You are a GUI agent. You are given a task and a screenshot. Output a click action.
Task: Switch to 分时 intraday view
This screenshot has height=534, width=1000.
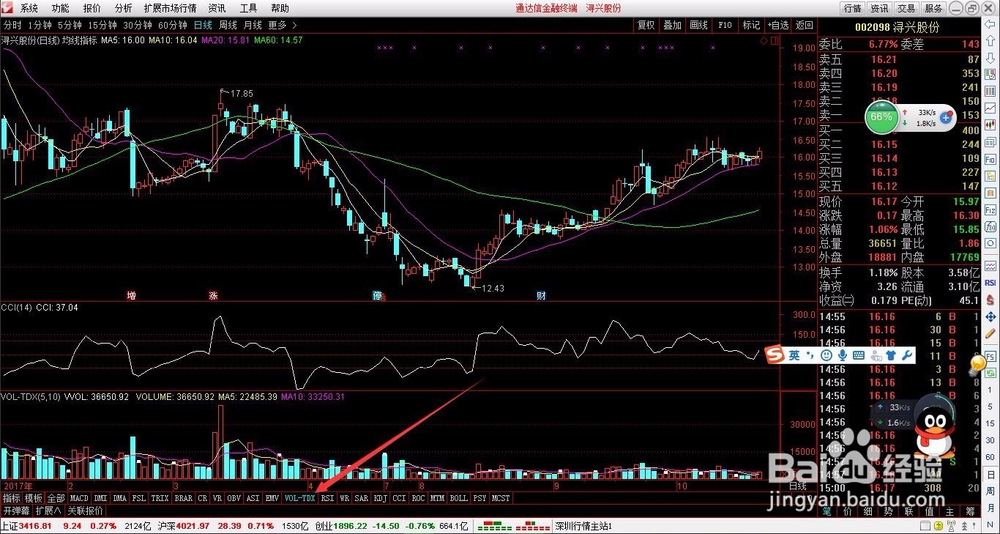13,26
